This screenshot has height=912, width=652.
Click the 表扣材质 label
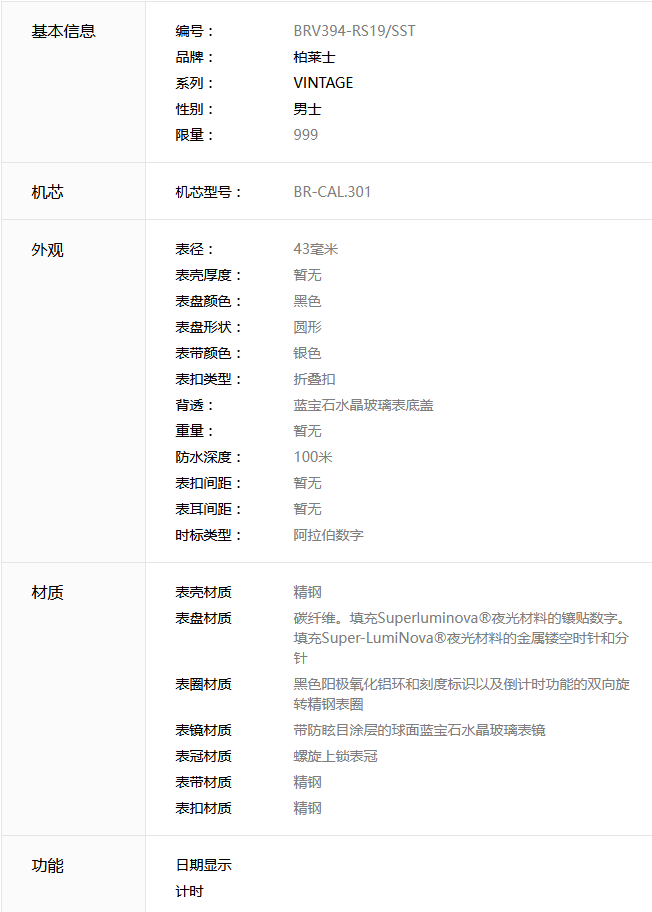[x=204, y=808]
